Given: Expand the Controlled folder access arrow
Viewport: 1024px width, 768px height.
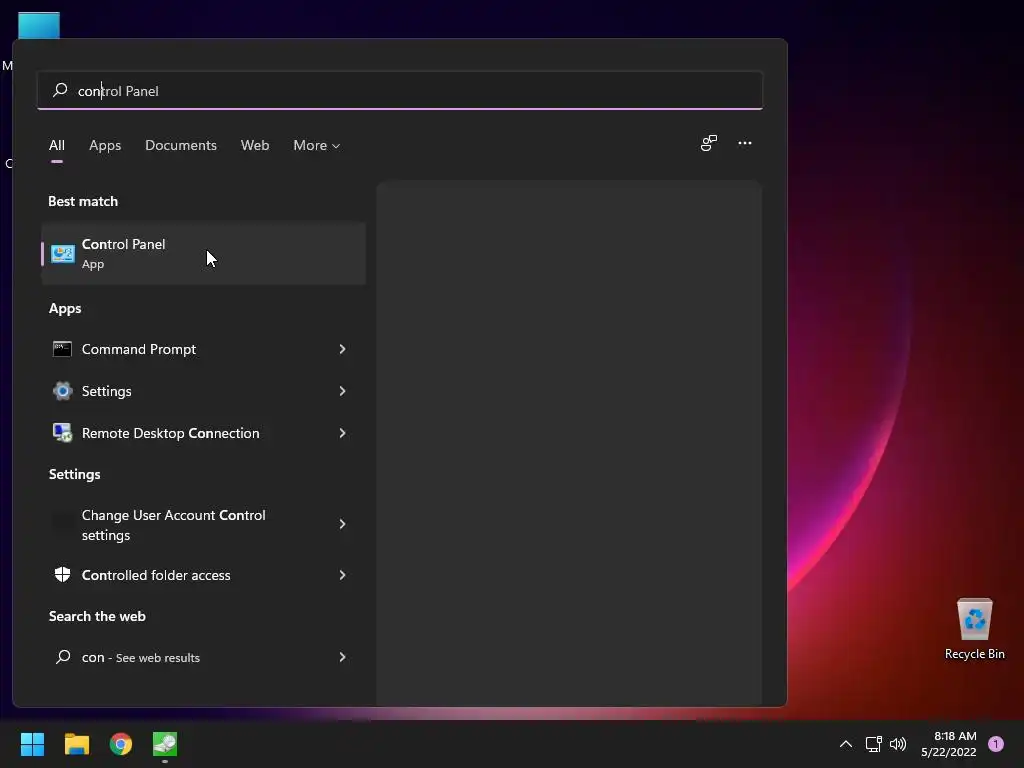Looking at the screenshot, I should click(342, 575).
